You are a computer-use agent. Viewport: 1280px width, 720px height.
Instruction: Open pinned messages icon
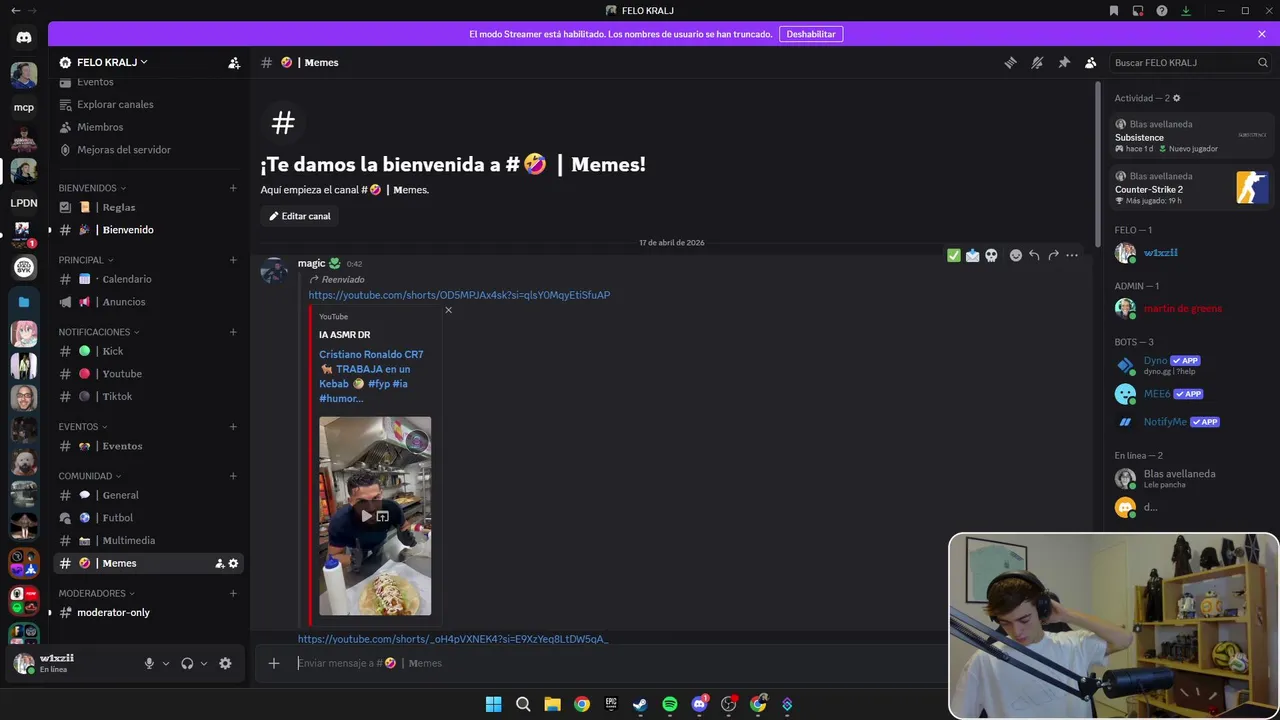[1064, 62]
